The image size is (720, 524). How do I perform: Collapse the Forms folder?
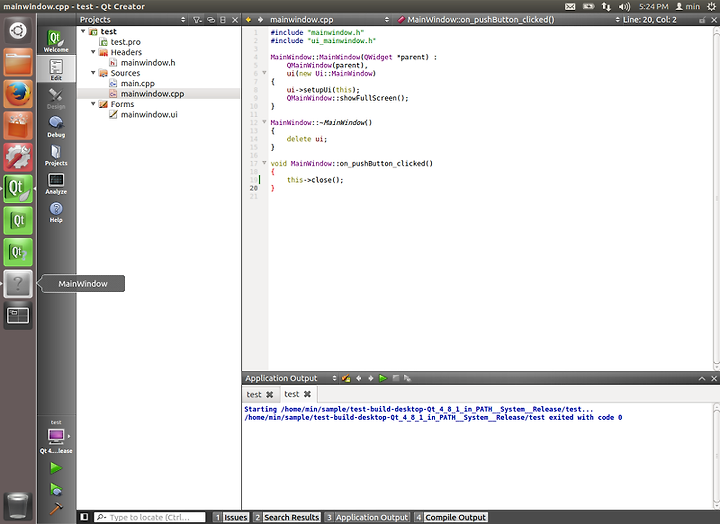pyautogui.click(x=93, y=104)
